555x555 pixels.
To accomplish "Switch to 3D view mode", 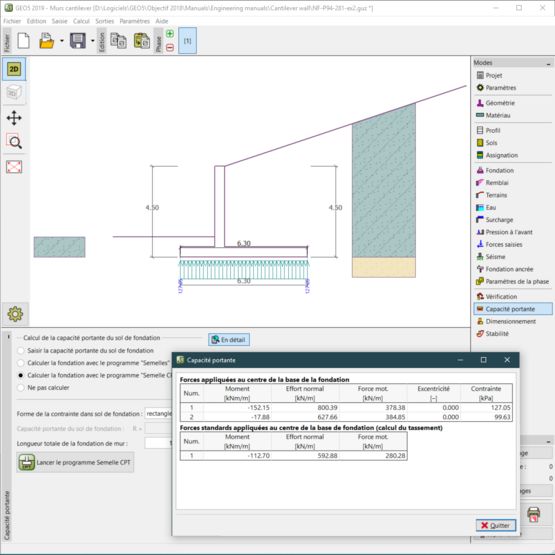I will click(x=14, y=93).
